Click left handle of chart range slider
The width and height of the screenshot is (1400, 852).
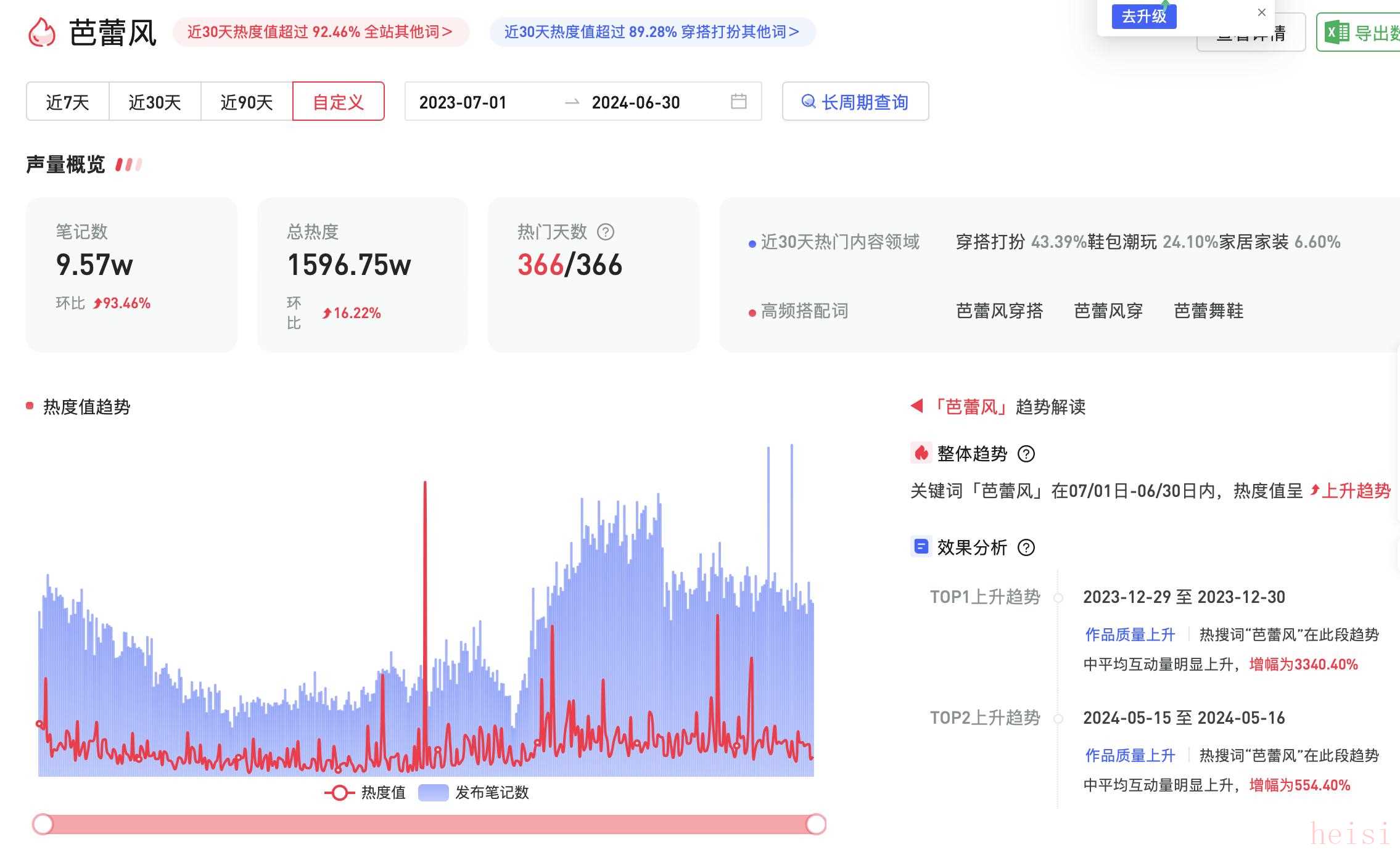(43, 824)
